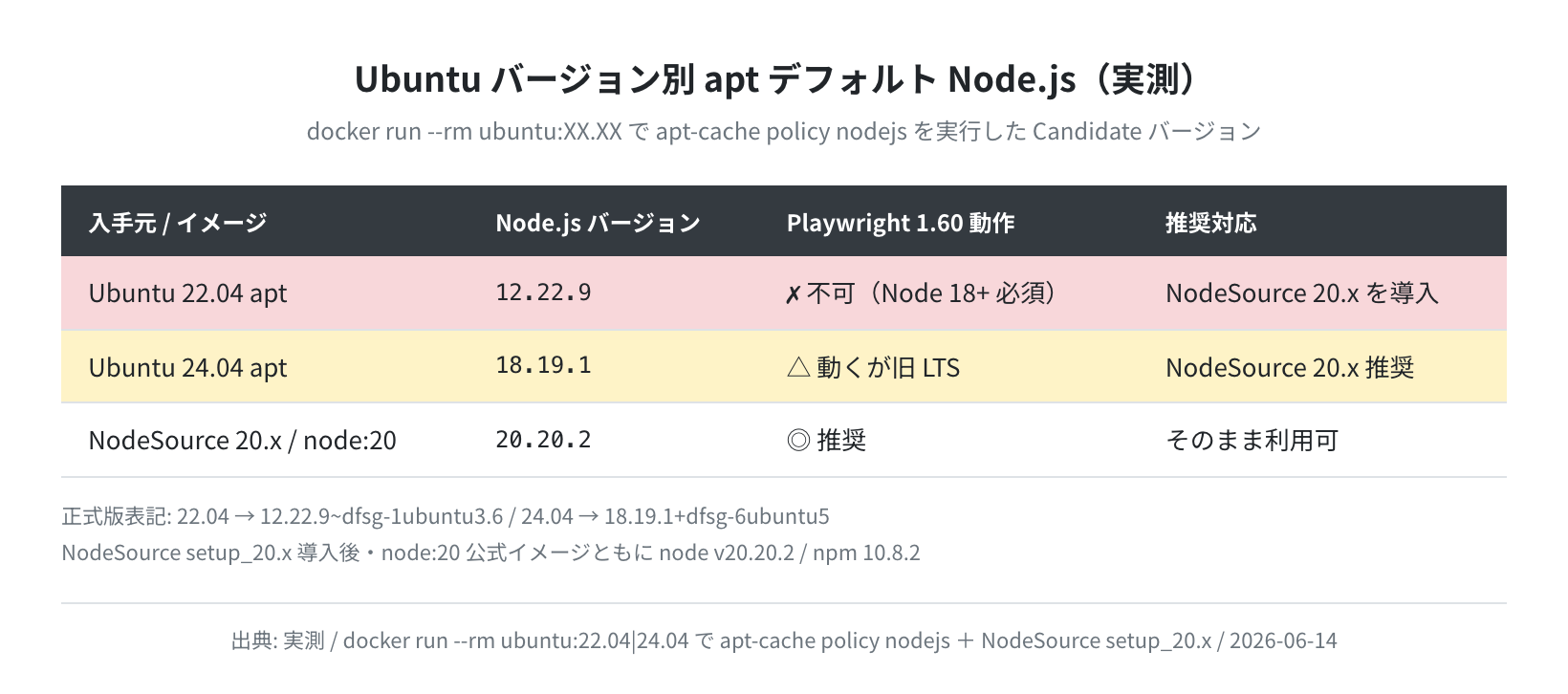The width and height of the screenshot is (1568, 694).
Task: Click version 12.22.9 in the table
Action: pos(543,293)
